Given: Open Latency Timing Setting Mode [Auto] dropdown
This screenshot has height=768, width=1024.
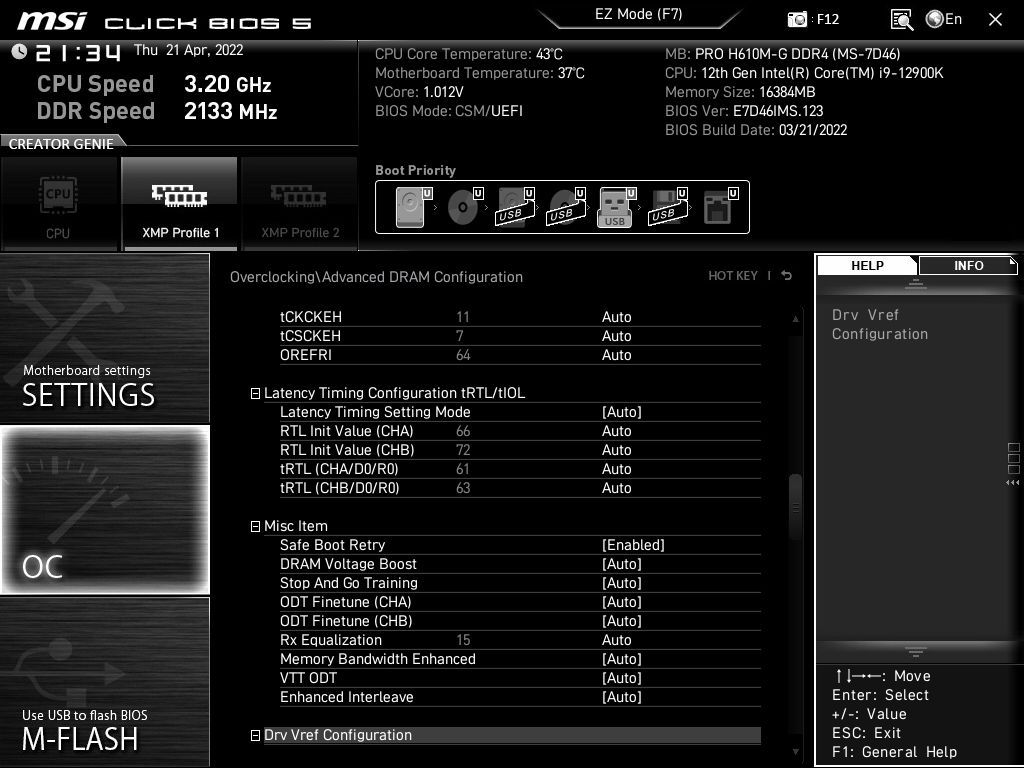Looking at the screenshot, I should coord(621,412).
